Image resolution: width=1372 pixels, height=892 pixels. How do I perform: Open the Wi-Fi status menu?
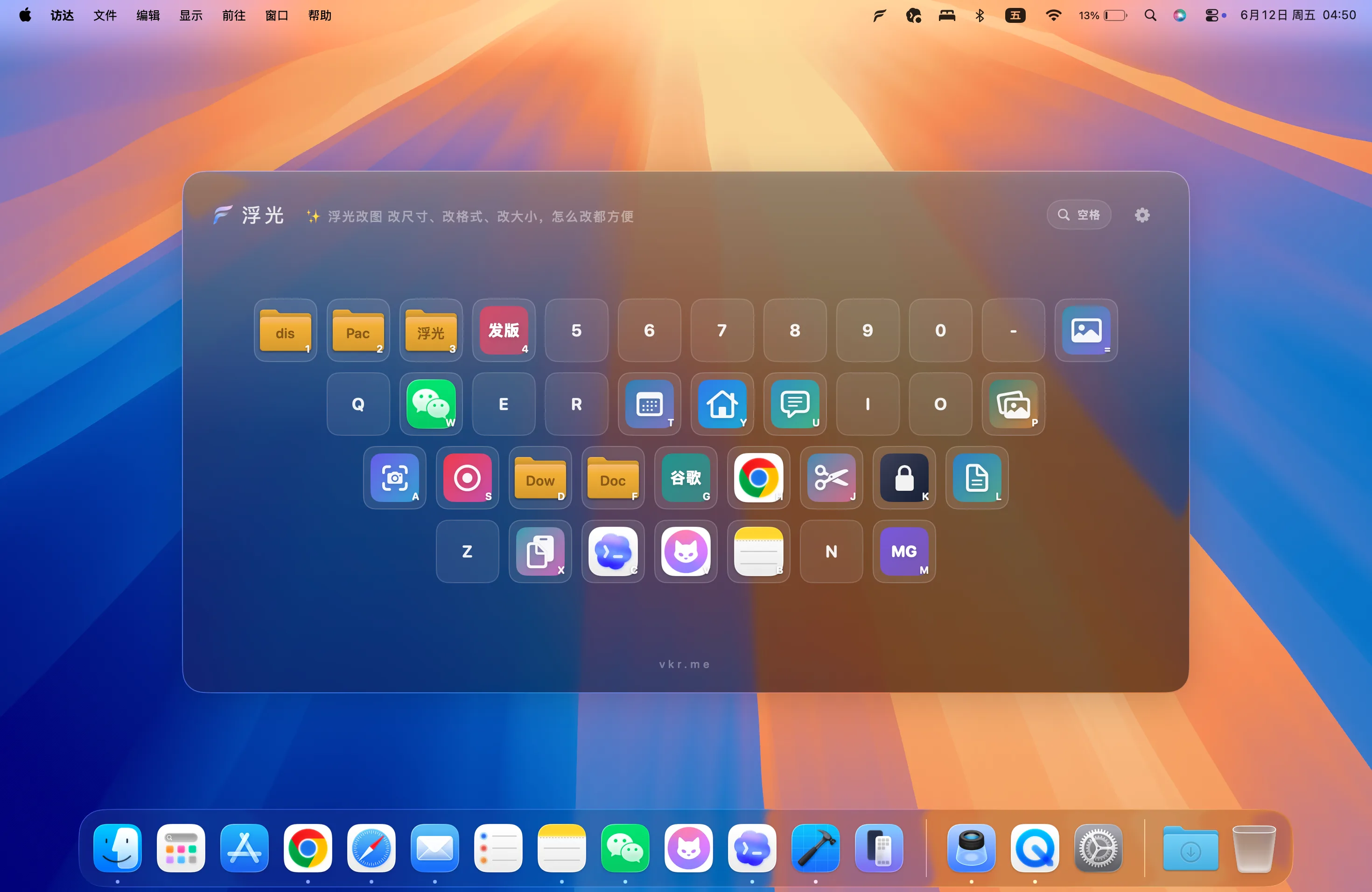coord(1053,15)
